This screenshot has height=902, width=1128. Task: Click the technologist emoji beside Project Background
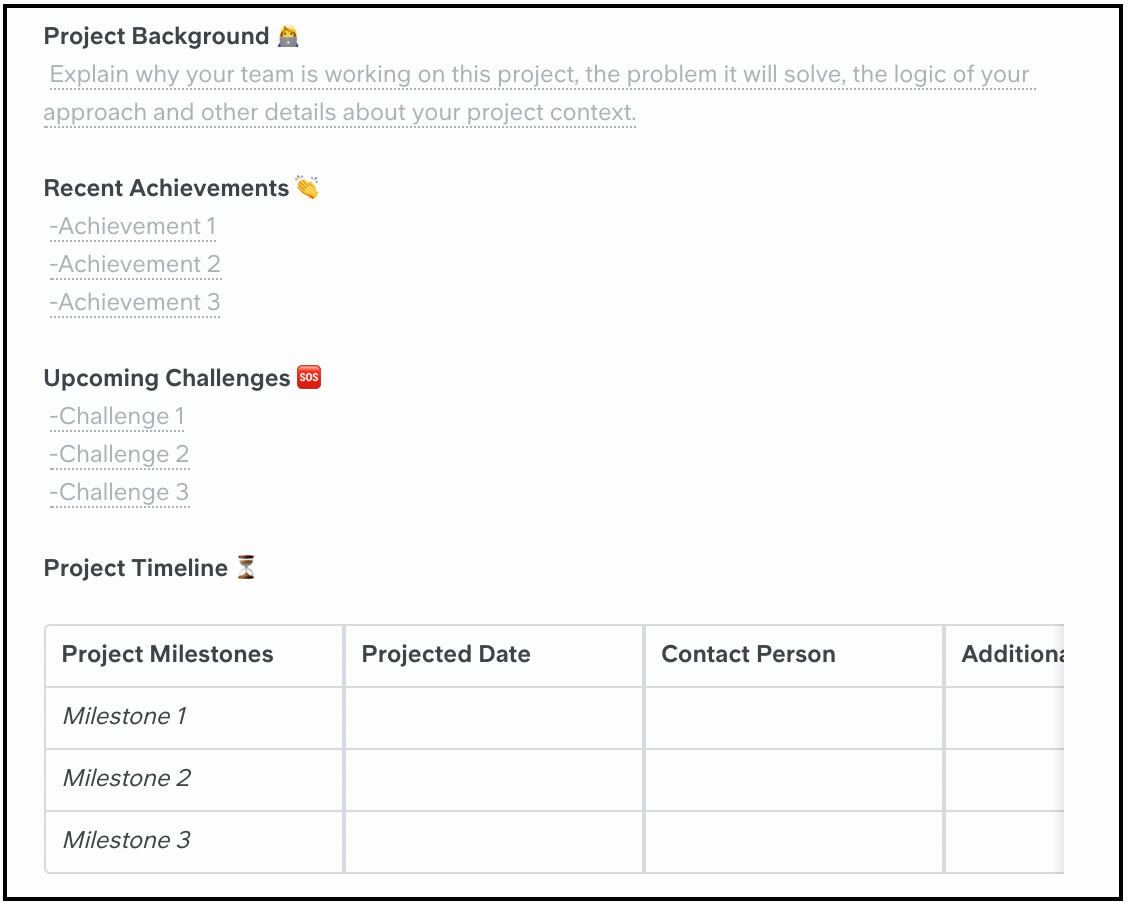[x=288, y=36]
